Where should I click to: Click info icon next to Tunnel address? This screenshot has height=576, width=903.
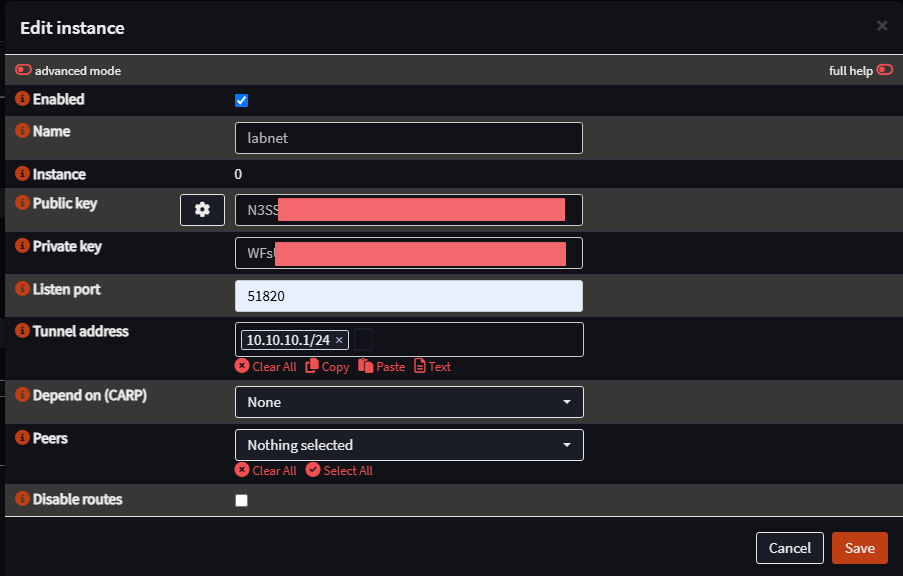(23, 331)
